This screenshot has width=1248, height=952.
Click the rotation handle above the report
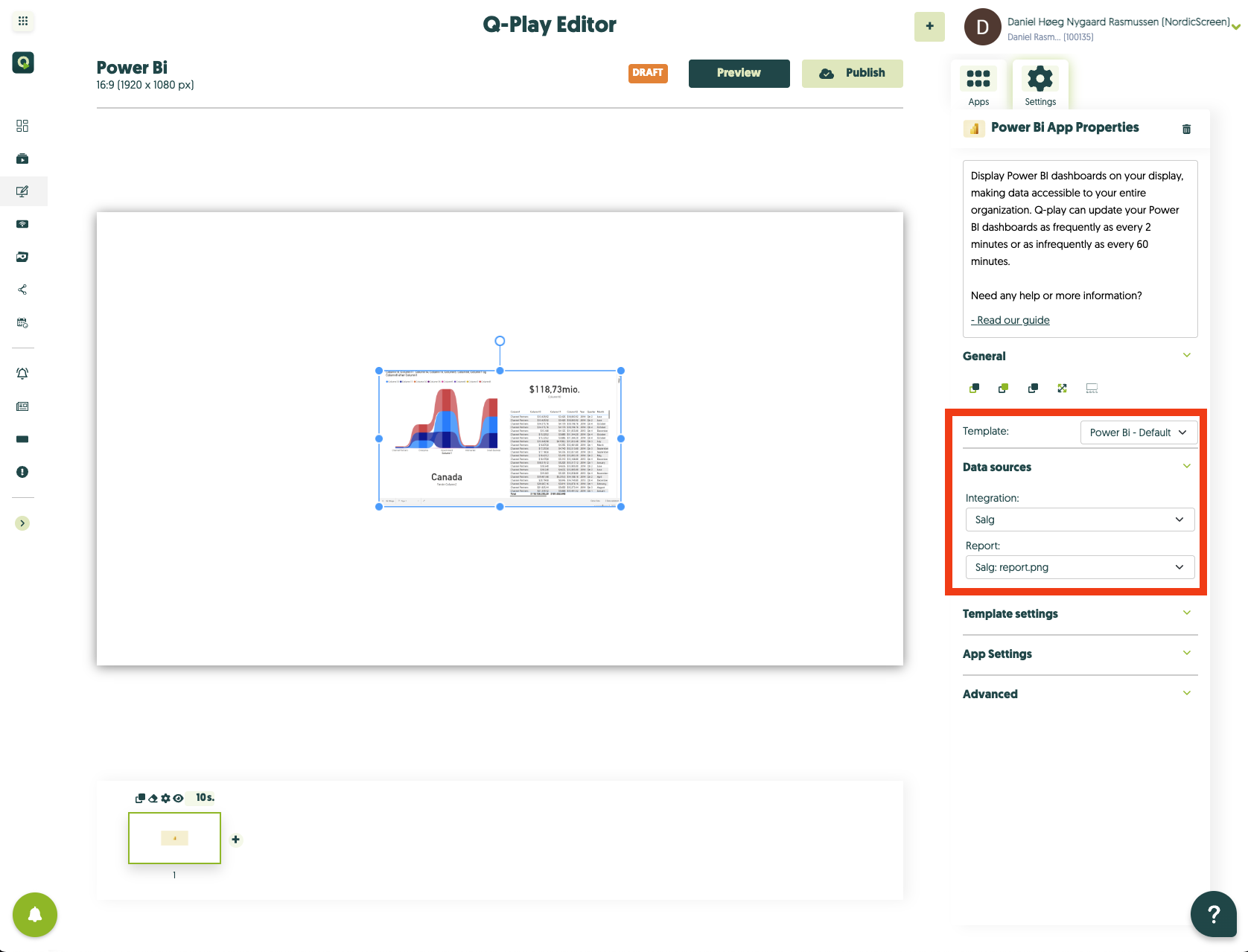click(500, 341)
